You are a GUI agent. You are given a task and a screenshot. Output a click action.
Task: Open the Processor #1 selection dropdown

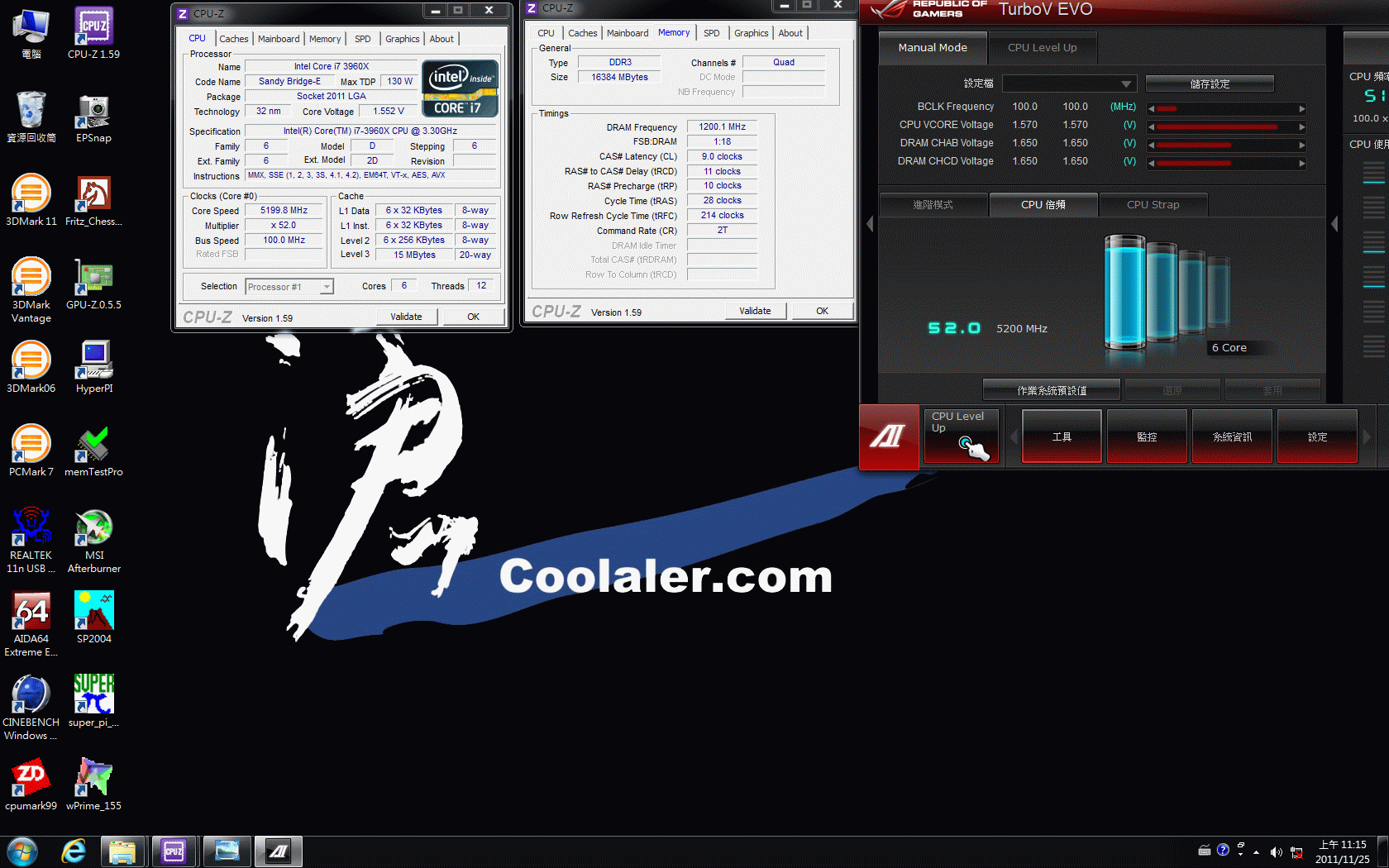[289, 287]
